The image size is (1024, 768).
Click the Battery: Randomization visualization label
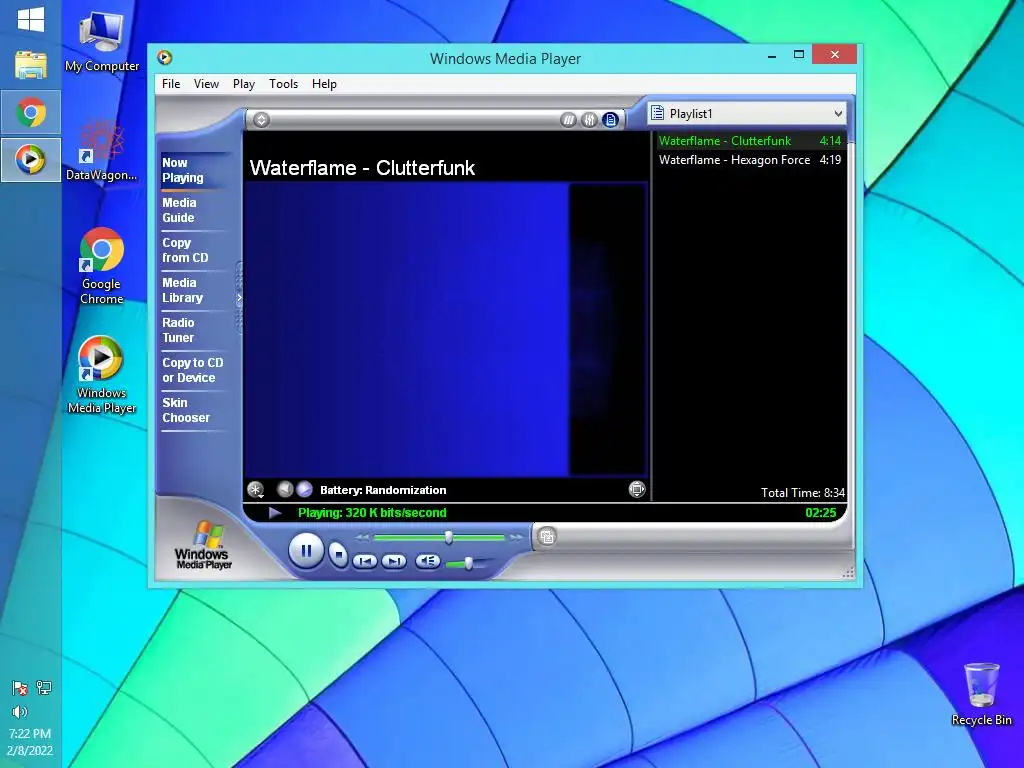pyautogui.click(x=383, y=490)
